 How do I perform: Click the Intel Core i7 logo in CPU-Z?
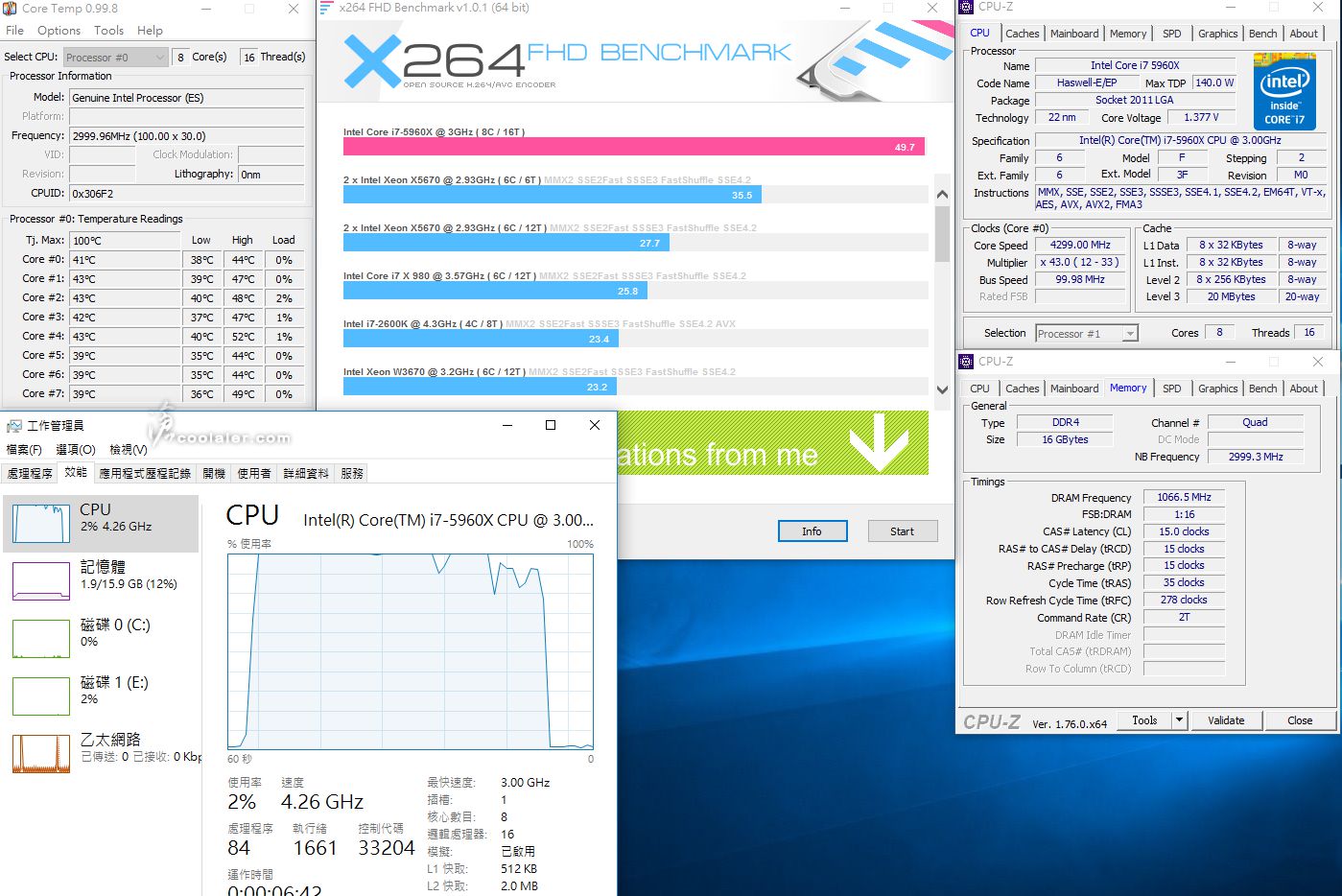tap(1284, 94)
